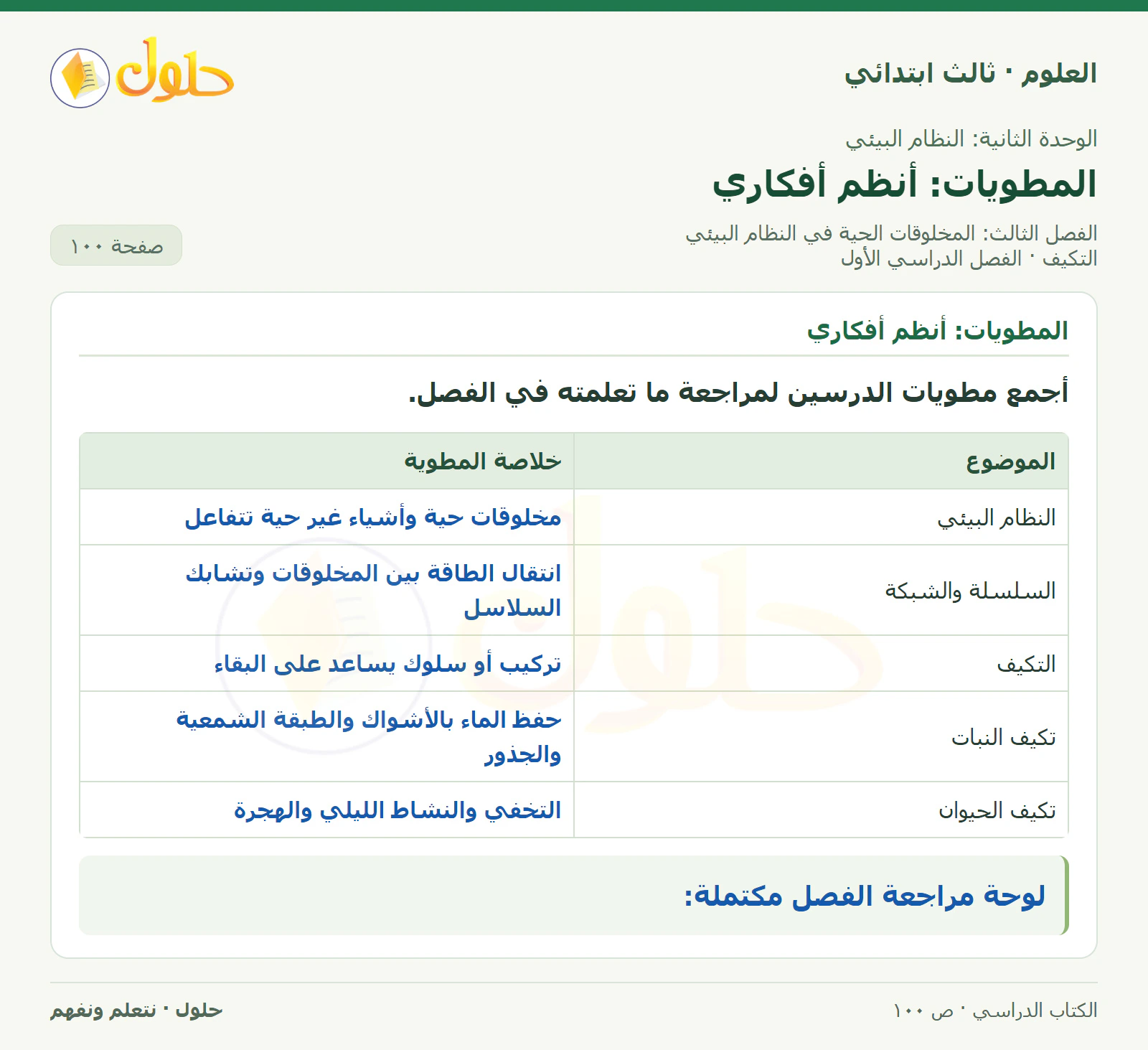1148x1050 pixels.
Task: Select the cell تكيف الحيوان
Action: point(822,810)
